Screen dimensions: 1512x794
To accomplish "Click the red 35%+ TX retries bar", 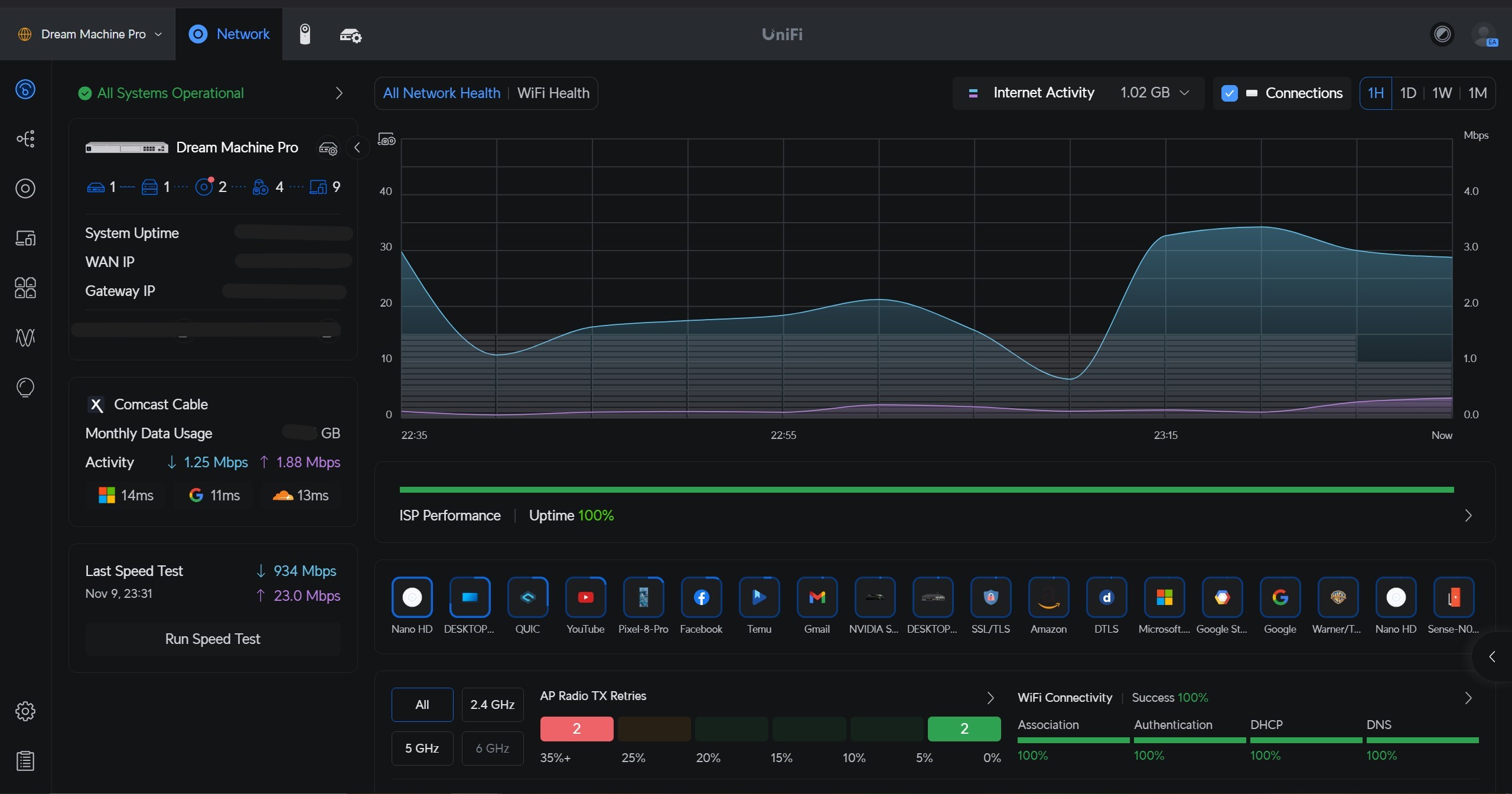I will click(576, 728).
